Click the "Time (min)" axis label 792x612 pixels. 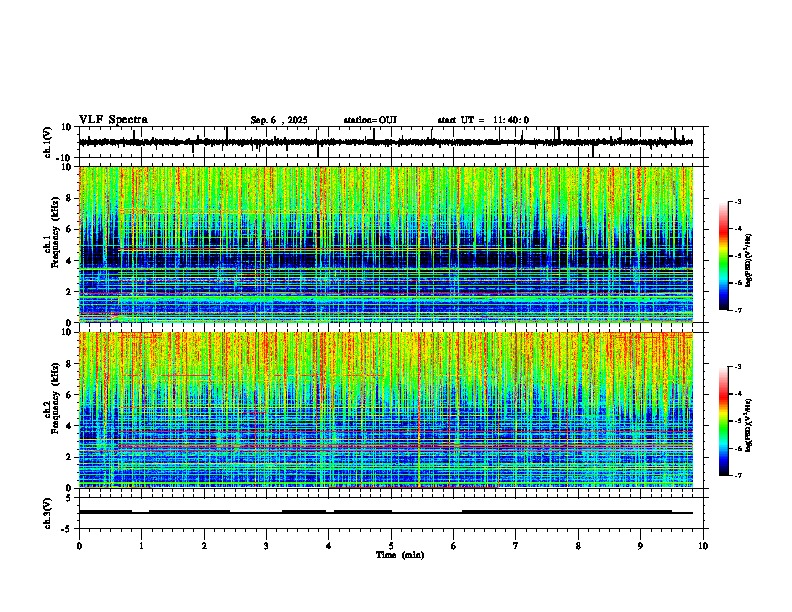click(400, 555)
